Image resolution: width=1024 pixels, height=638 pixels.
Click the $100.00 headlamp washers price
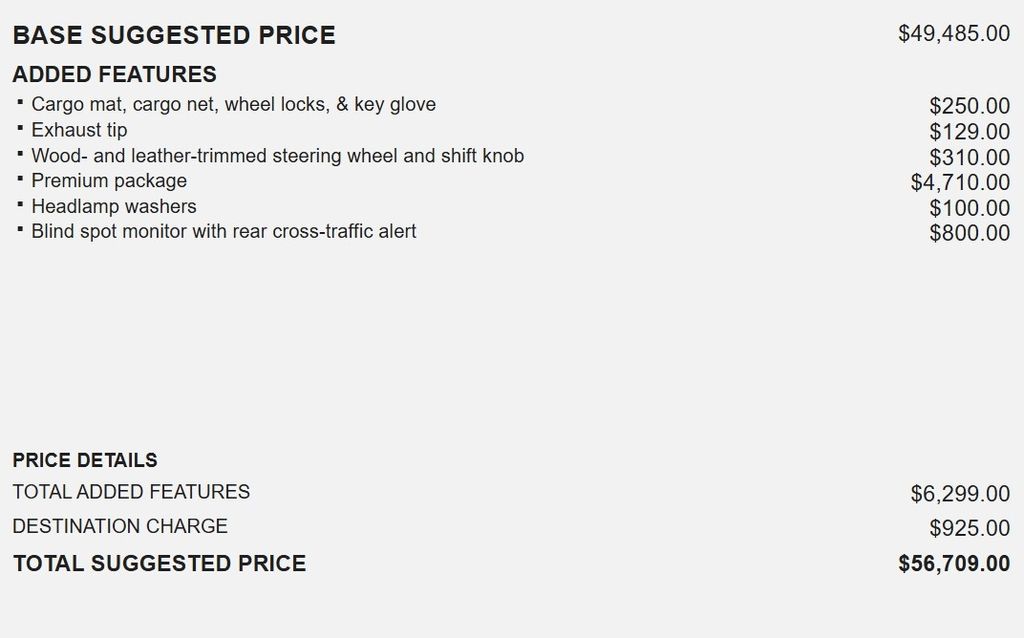969,208
